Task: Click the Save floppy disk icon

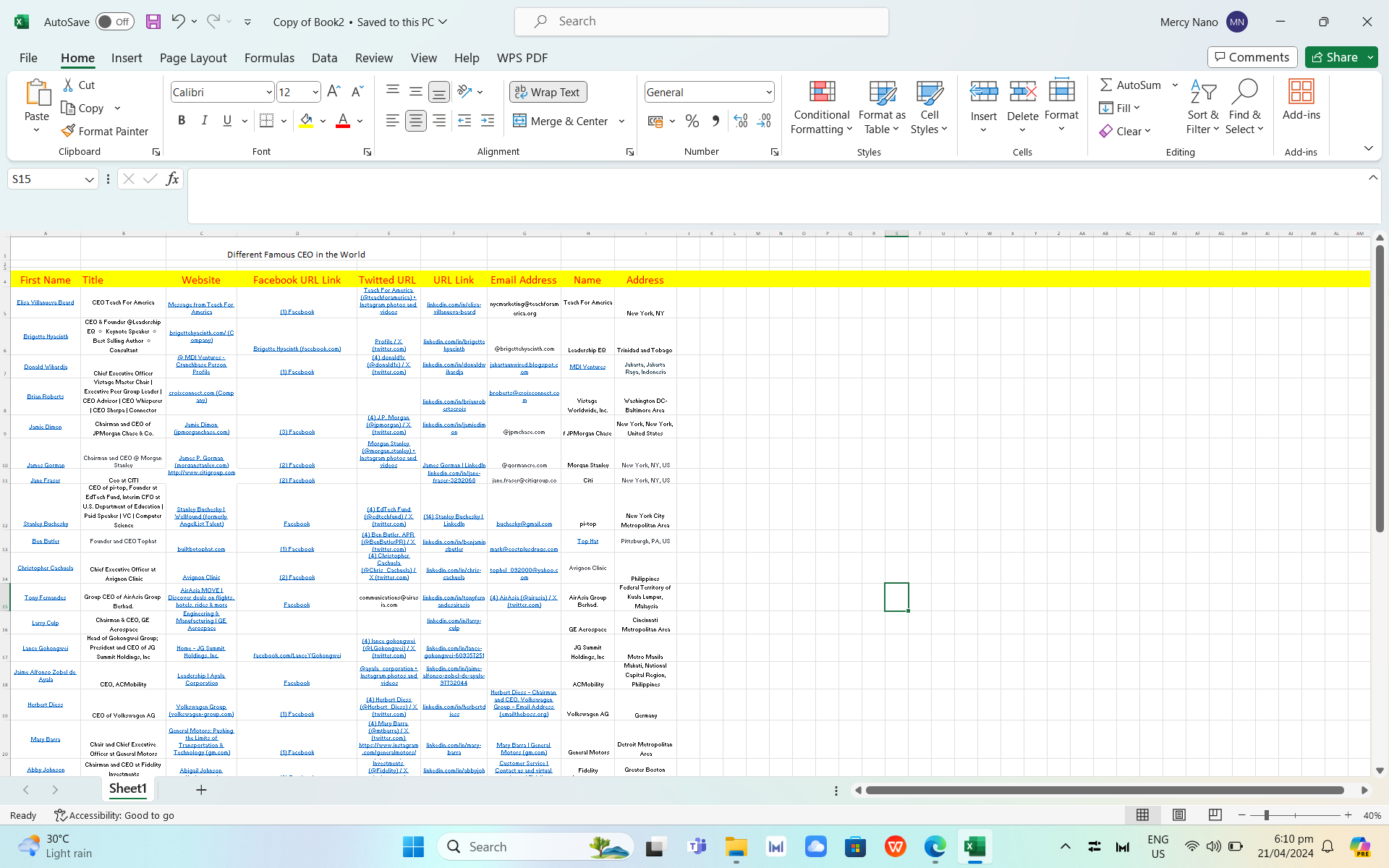Action: click(153, 22)
